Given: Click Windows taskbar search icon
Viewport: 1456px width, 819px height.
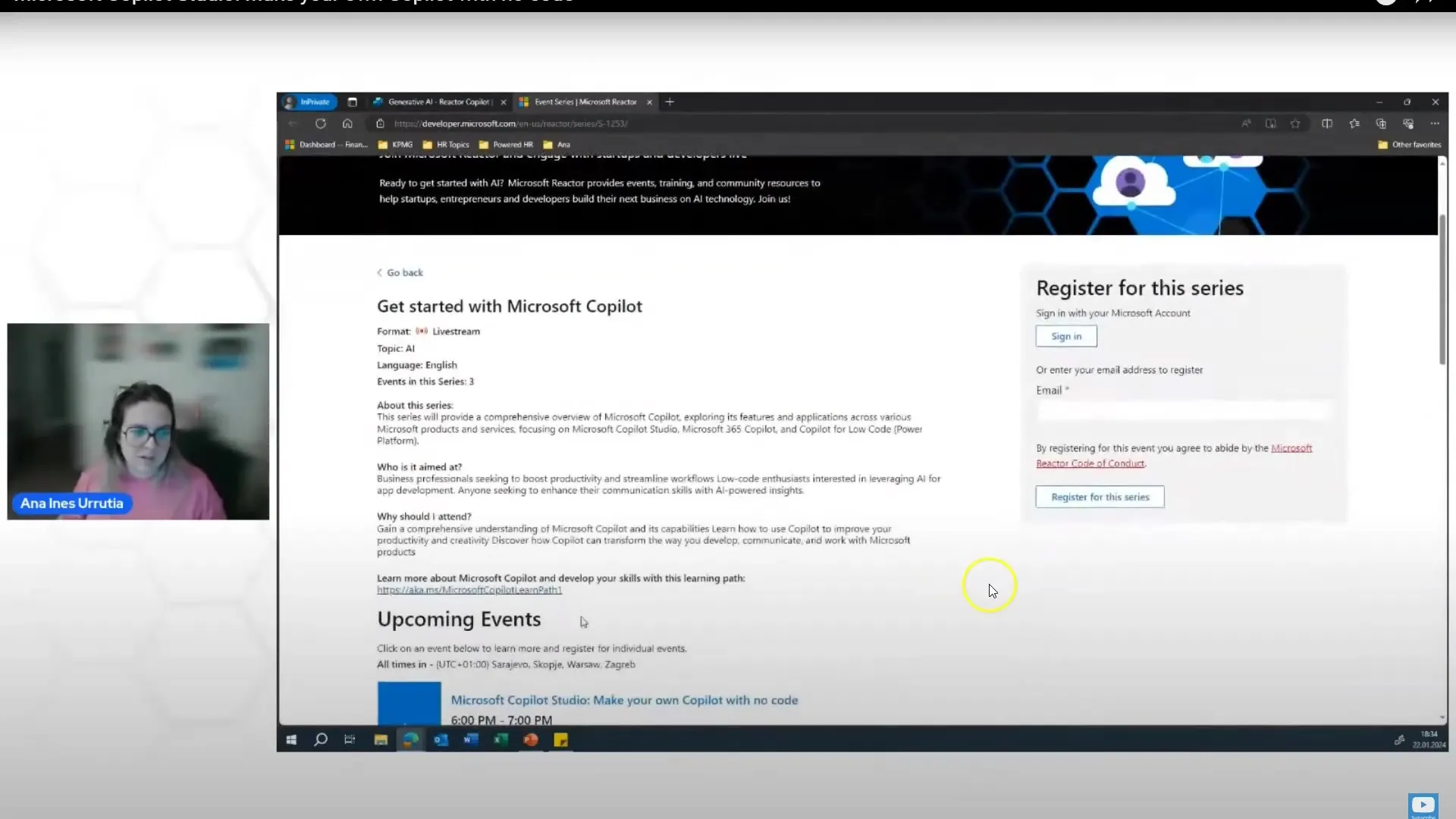Looking at the screenshot, I should tap(320, 739).
